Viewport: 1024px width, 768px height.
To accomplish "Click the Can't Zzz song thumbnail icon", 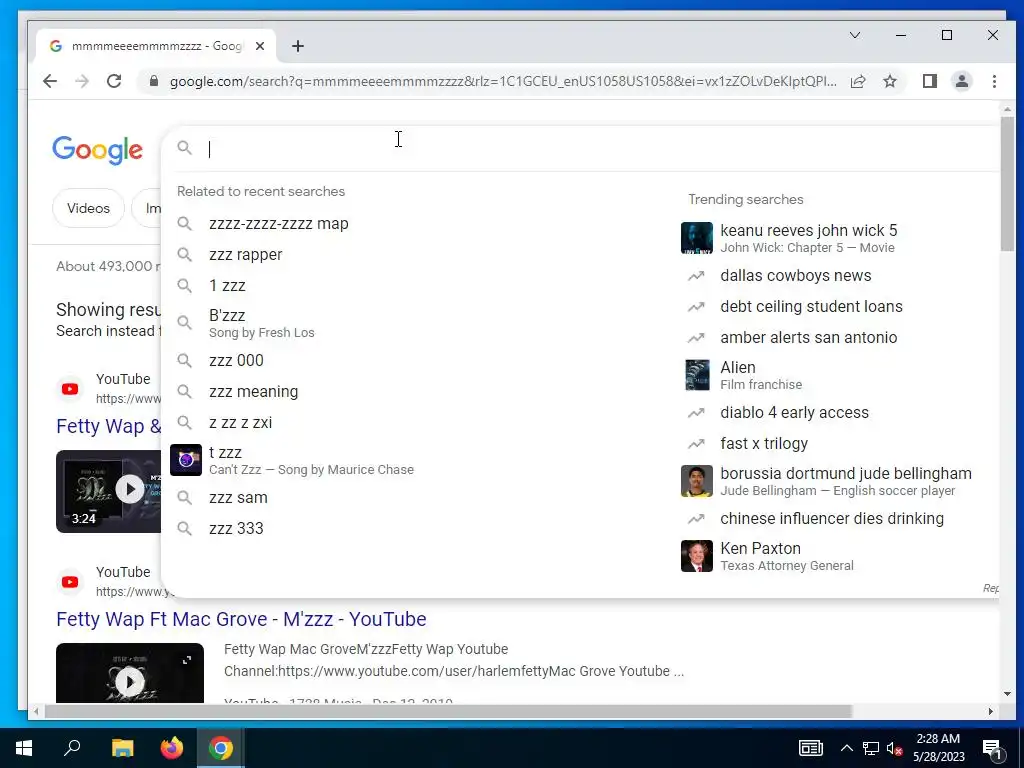I will tap(185, 460).
